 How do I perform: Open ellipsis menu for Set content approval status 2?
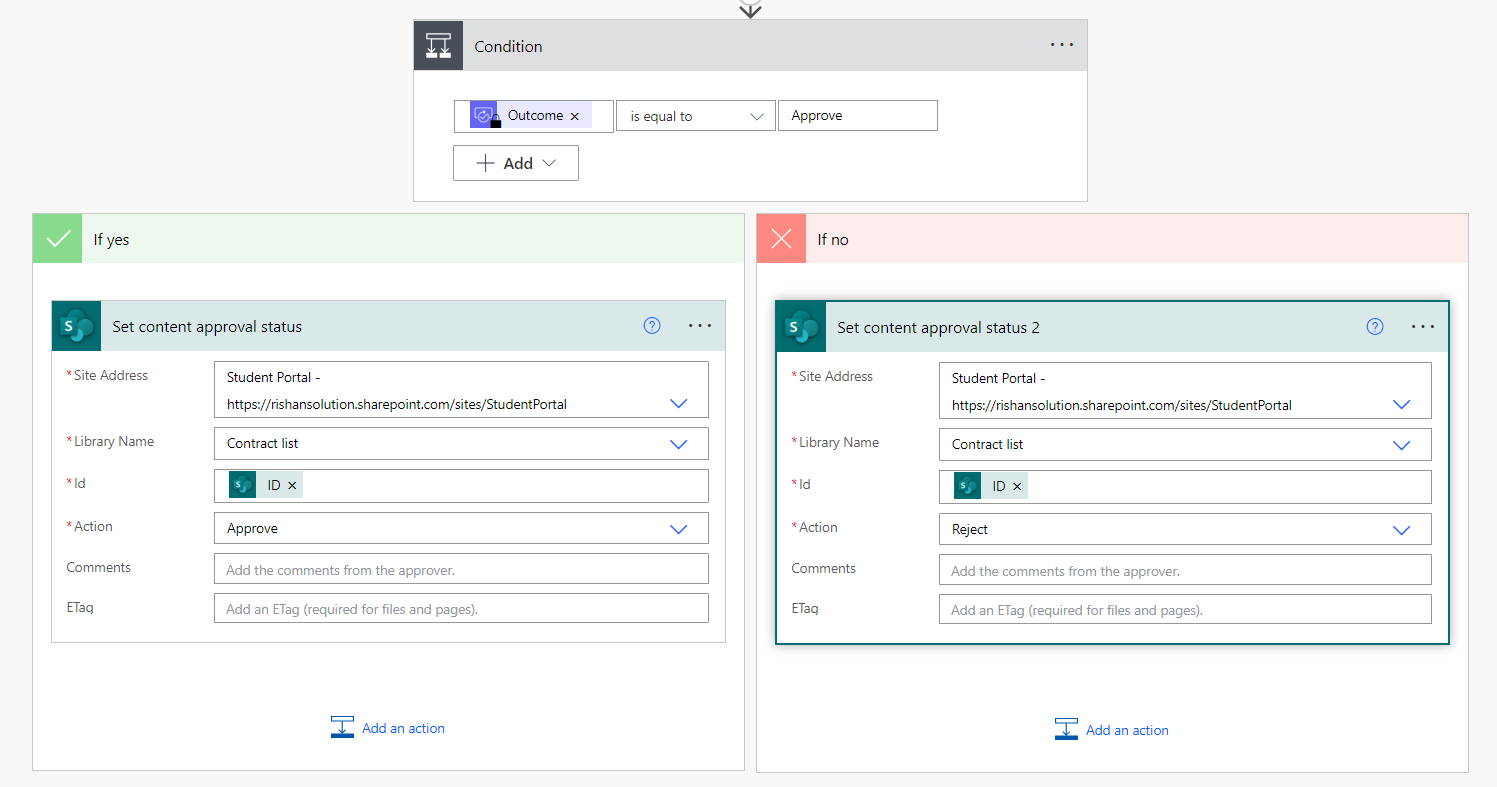[1423, 327]
